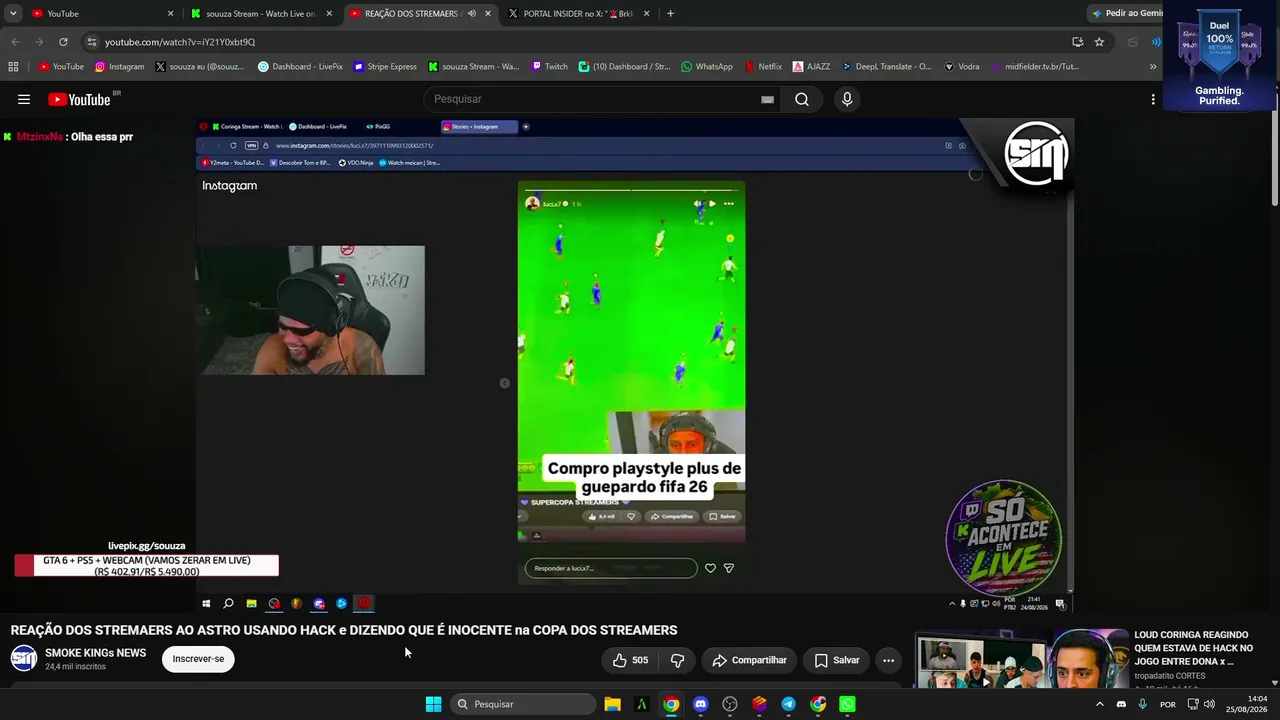Open Discord from the taskbar
Image resolution: width=1280 pixels, height=720 pixels.
700,704
